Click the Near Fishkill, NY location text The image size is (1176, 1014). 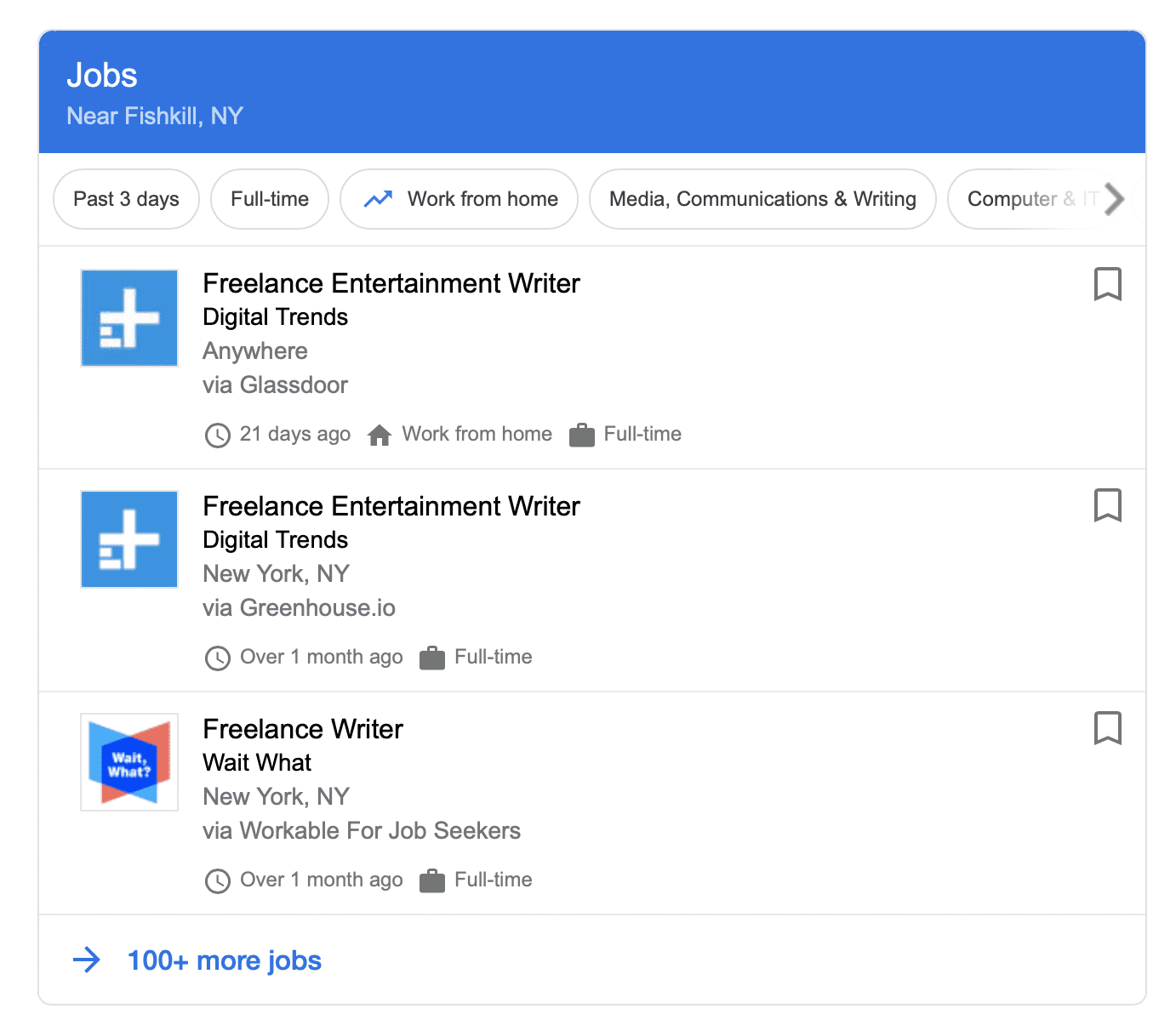[155, 116]
